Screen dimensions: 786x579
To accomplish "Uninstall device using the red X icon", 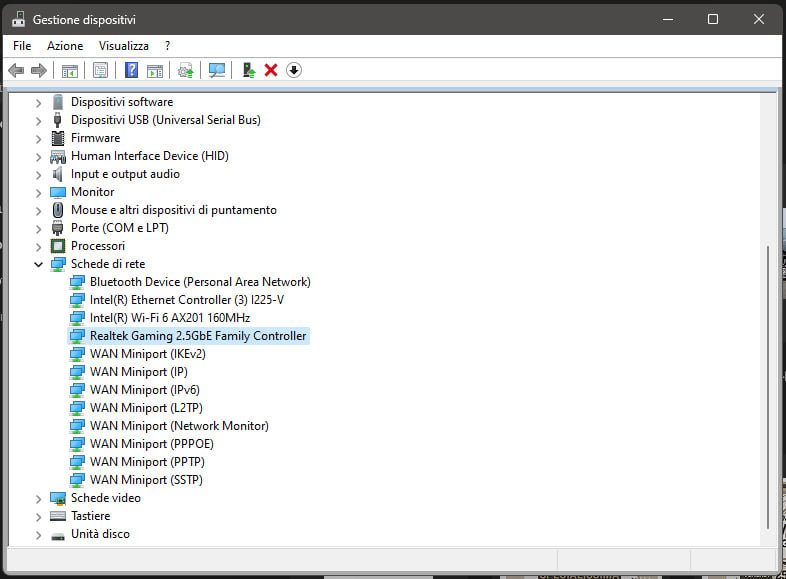I will click(x=271, y=70).
